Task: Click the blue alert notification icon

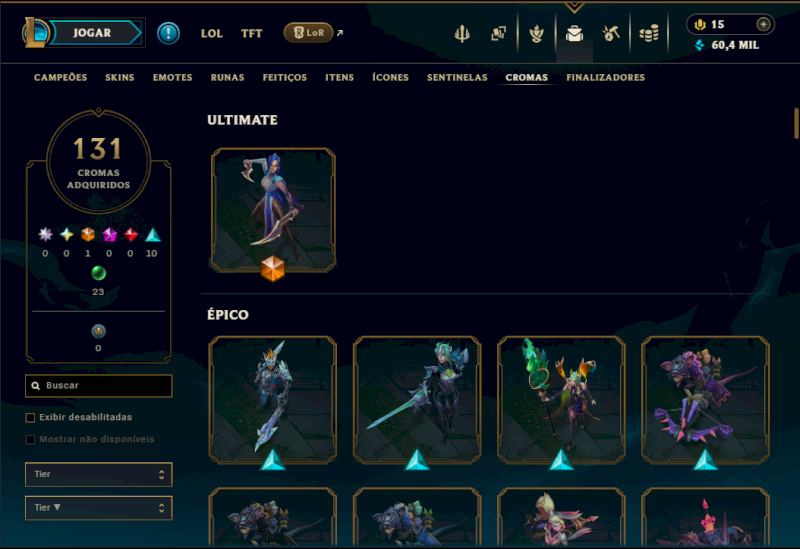Action: point(168,33)
